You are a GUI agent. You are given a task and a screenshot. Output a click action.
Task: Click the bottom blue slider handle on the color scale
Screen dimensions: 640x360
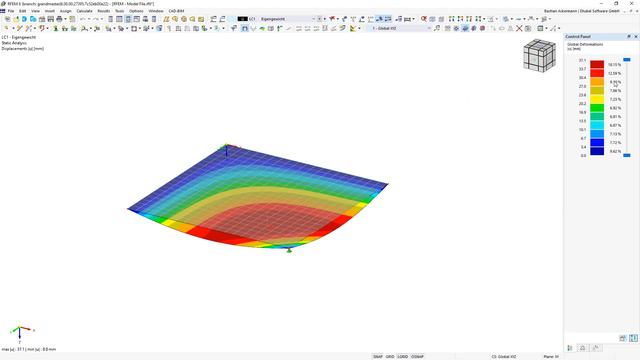click(x=627, y=155)
